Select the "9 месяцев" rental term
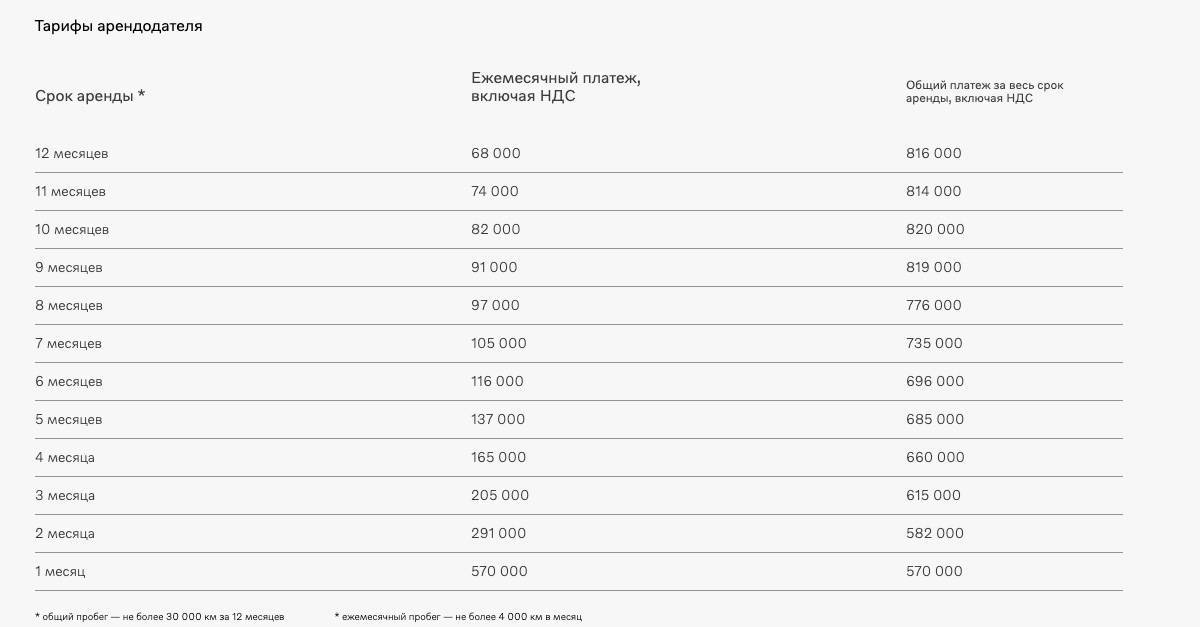This screenshot has width=1200, height=627. click(69, 268)
